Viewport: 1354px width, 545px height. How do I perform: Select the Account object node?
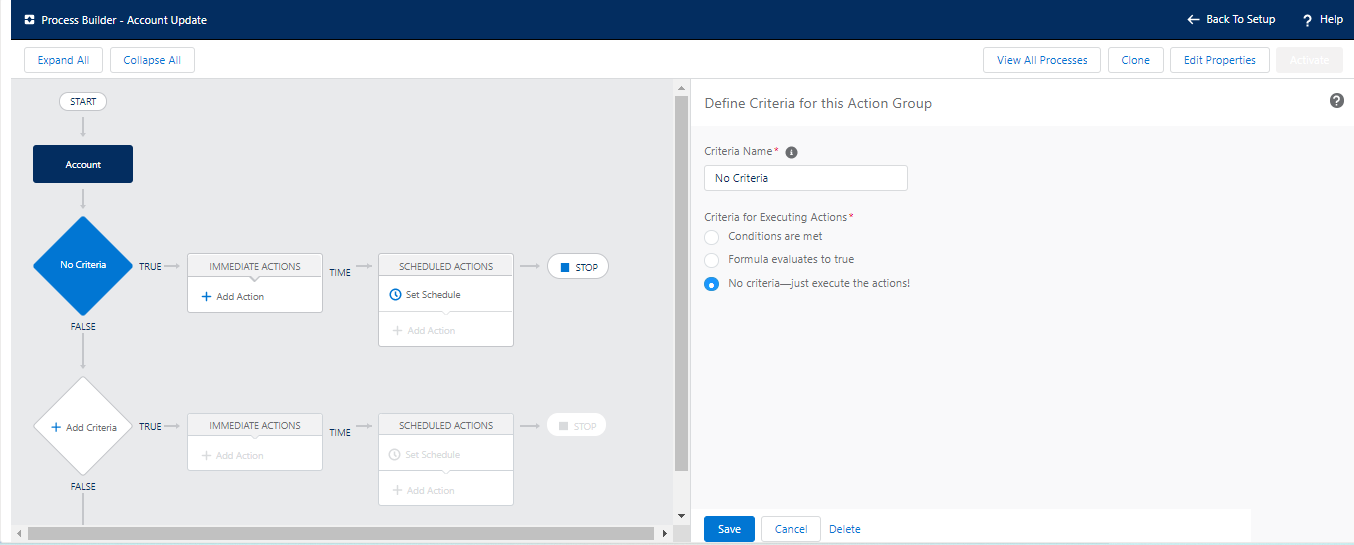pyautogui.click(x=83, y=164)
